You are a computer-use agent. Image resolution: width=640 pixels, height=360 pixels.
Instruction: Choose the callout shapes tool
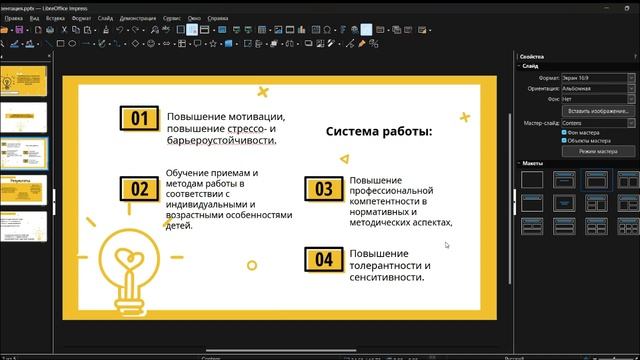197,43
